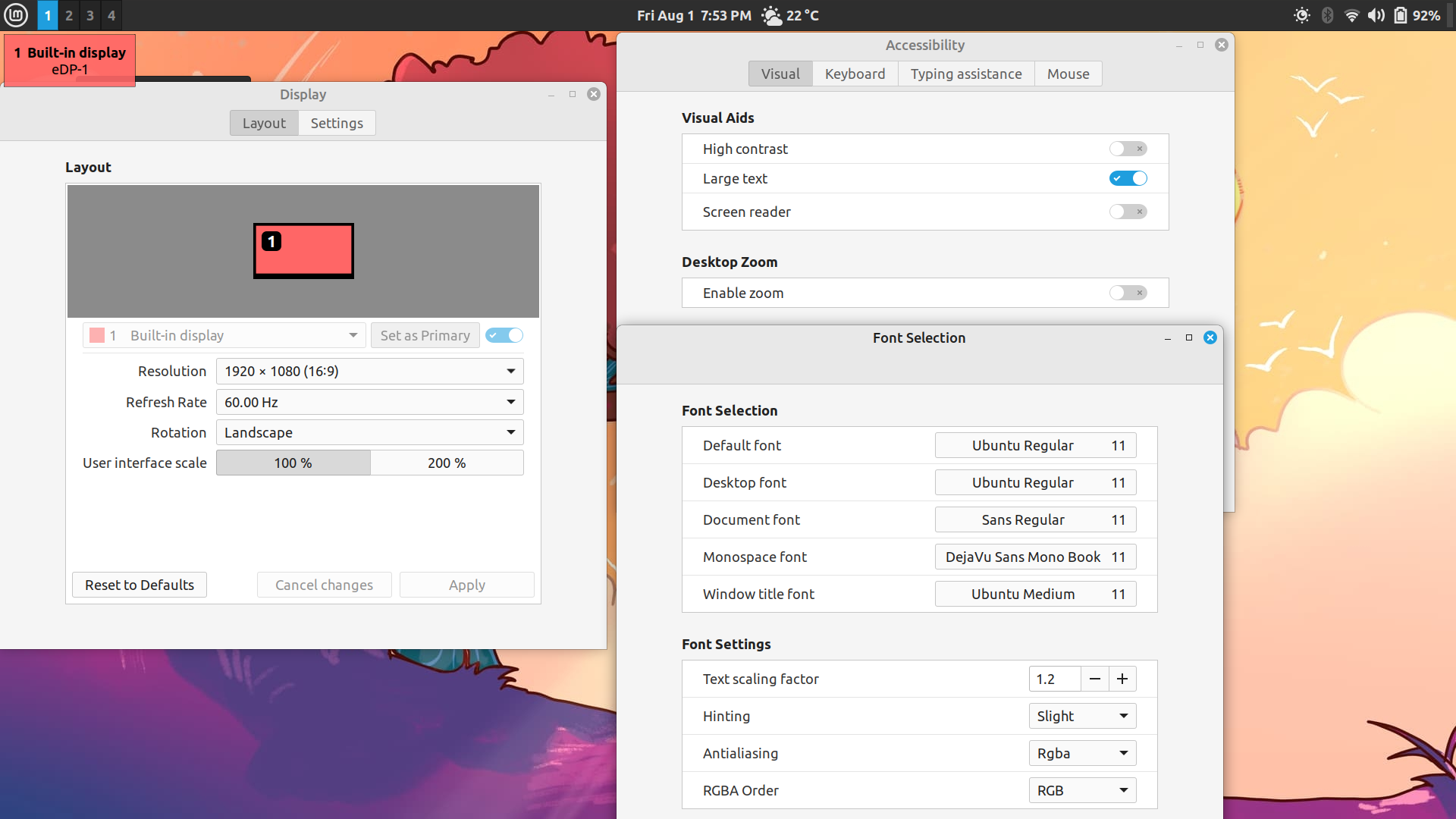1456x819 pixels.
Task: Click the volume speaker icon
Action: coord(1376,15)
